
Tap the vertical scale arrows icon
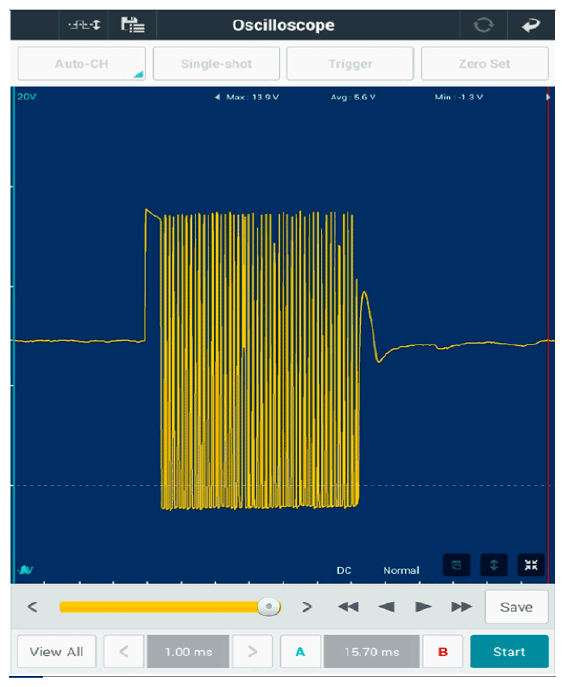pyautogui.click(x=494, y=565)
